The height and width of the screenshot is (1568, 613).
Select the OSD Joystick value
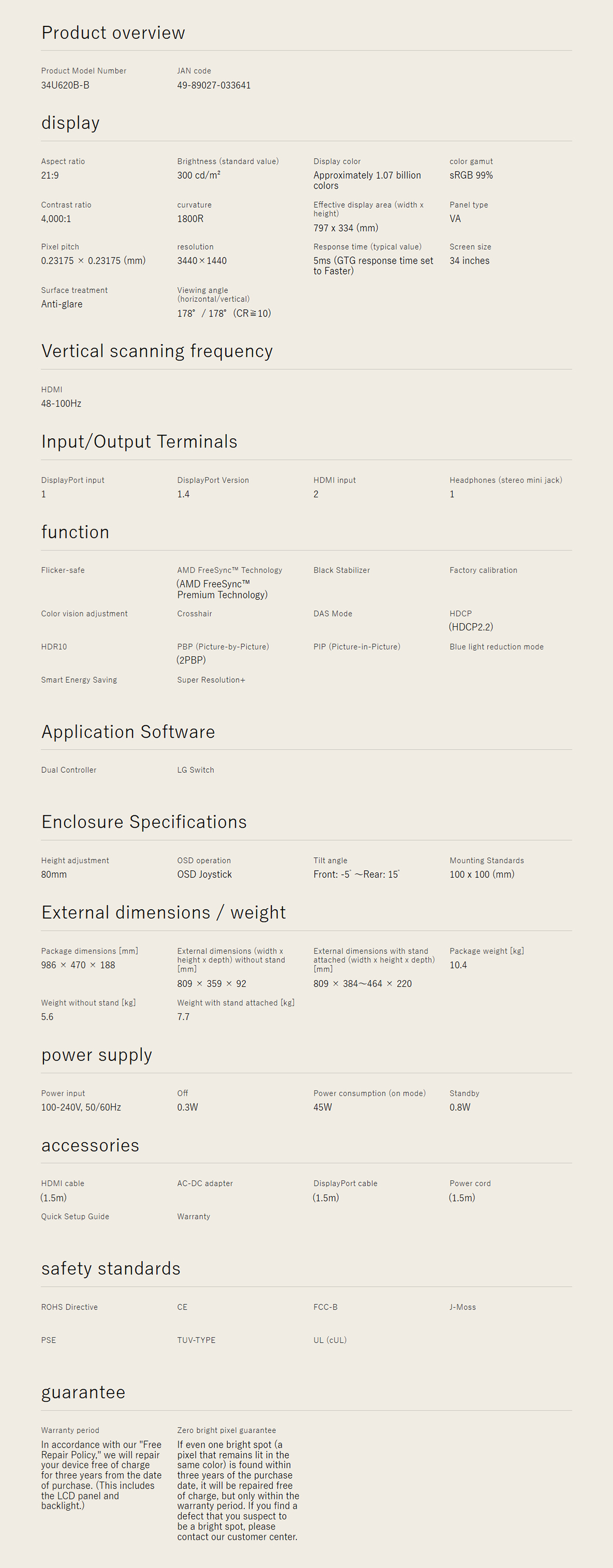pyautogui.click(x=205, y=875)
